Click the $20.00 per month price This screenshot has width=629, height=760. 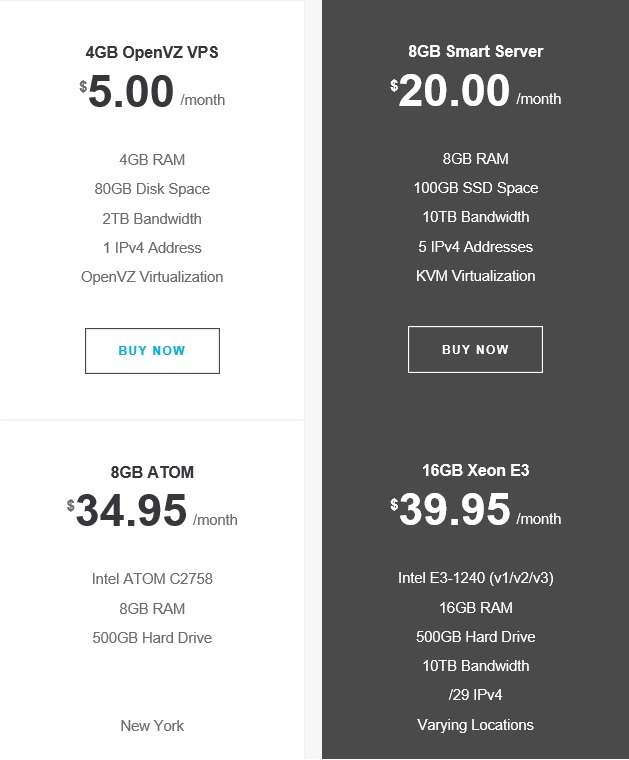[x=454, y=92]
